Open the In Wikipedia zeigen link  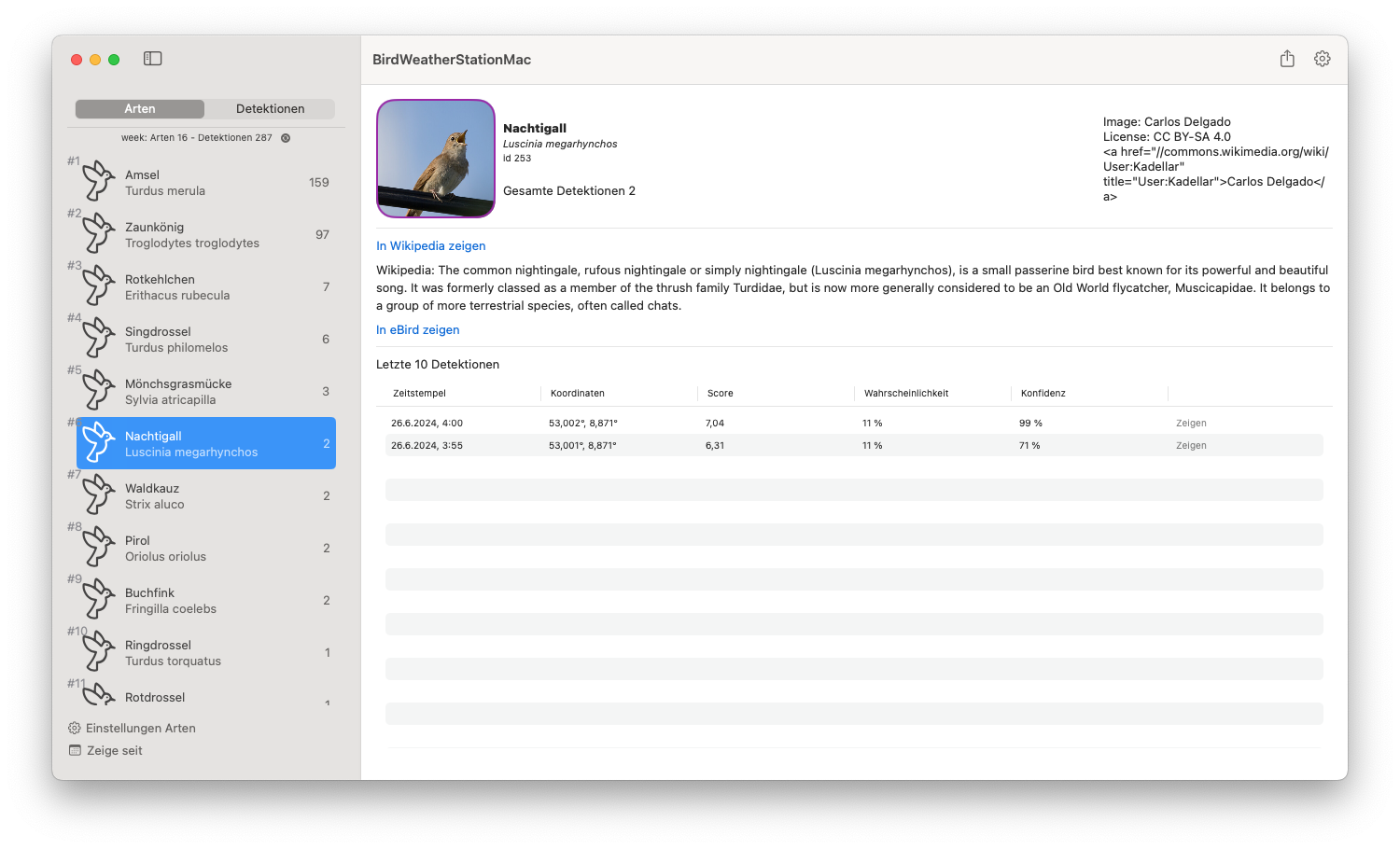tap(430, 245)
